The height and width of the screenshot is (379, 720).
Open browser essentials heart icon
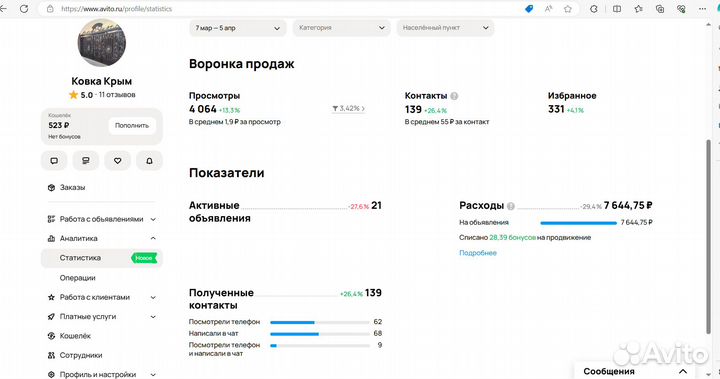(x=681, y=9)
